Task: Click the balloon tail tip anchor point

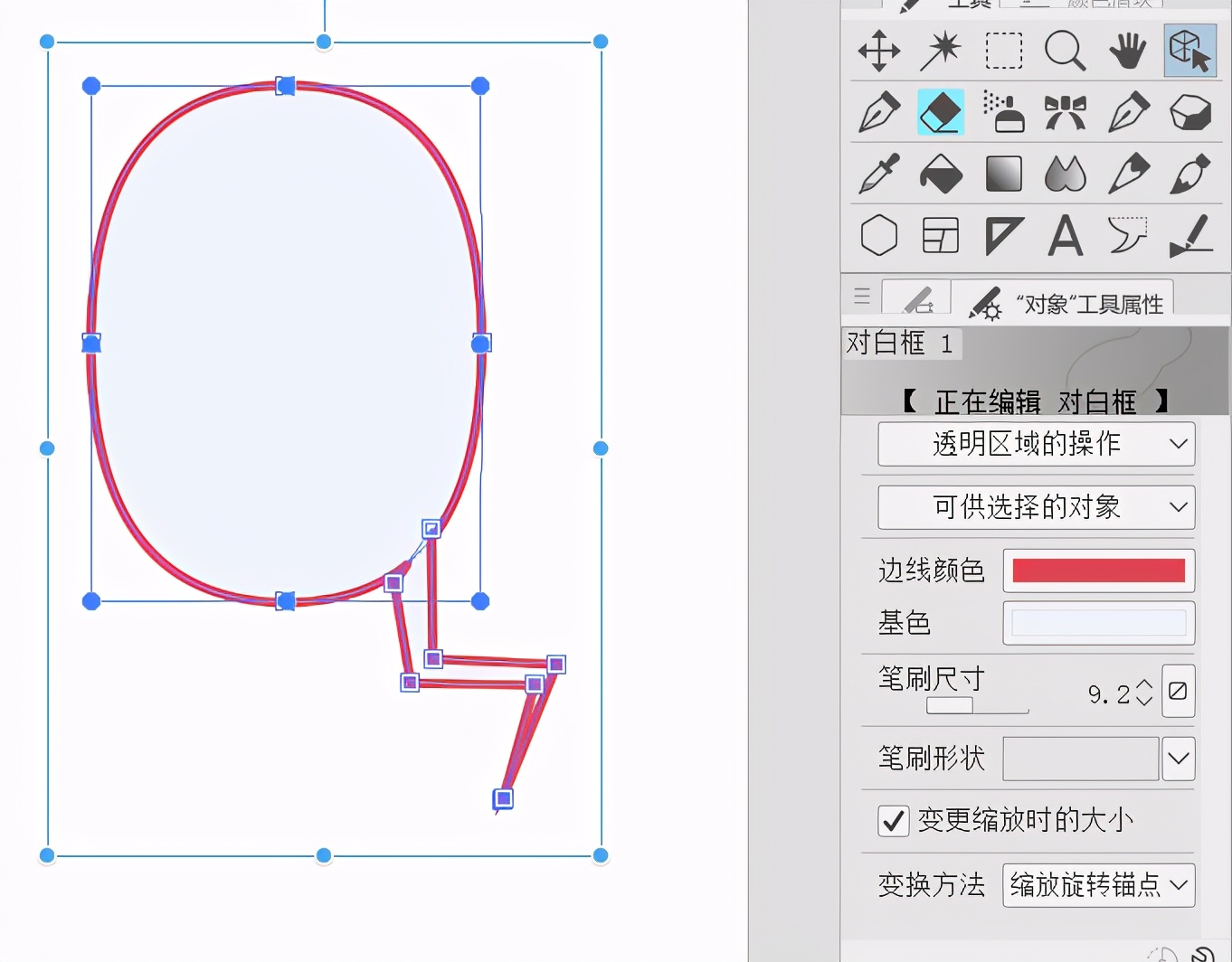Action: point(503,799)
